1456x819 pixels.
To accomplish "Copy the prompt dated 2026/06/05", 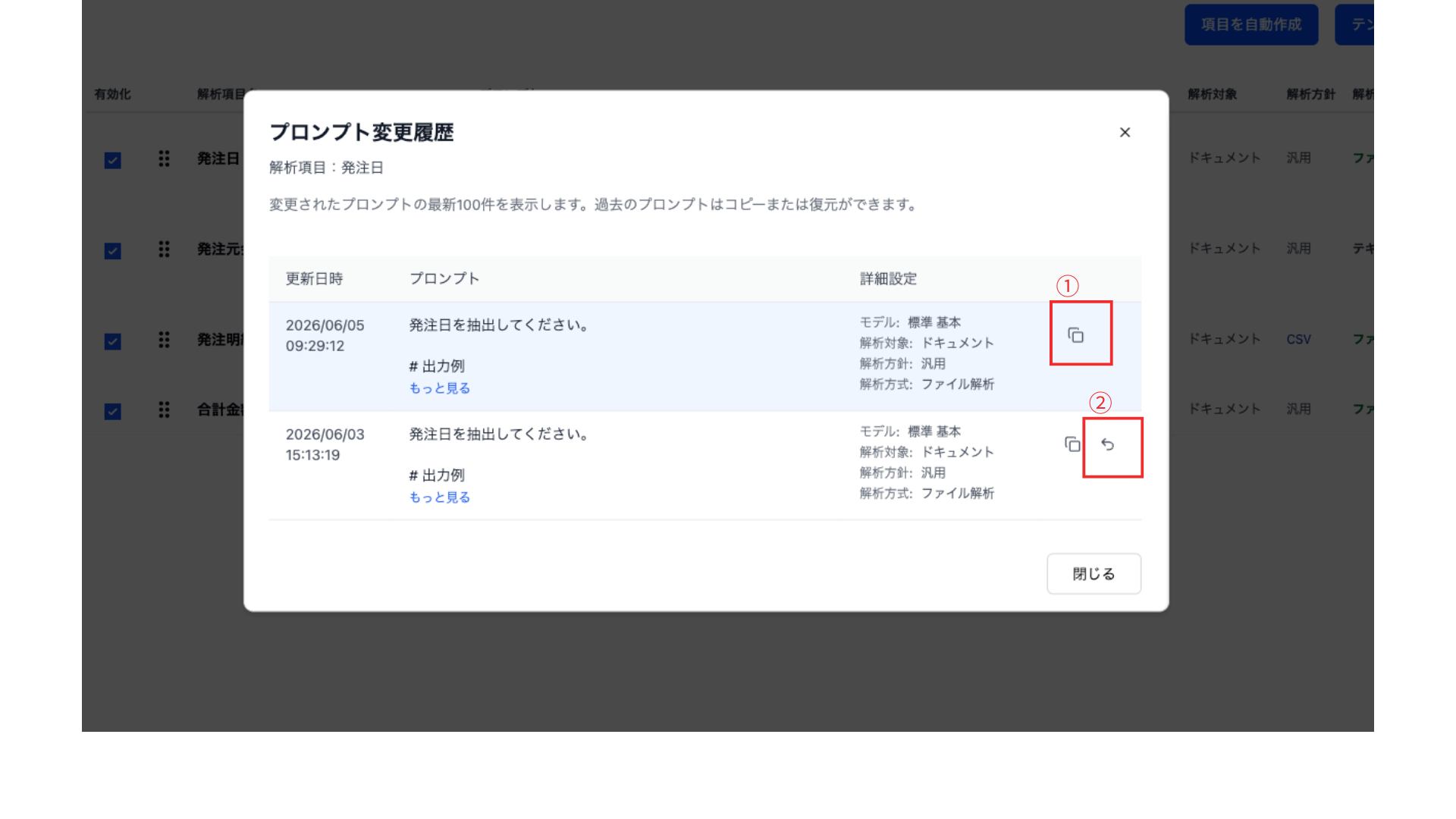I will coord(1075,335).
